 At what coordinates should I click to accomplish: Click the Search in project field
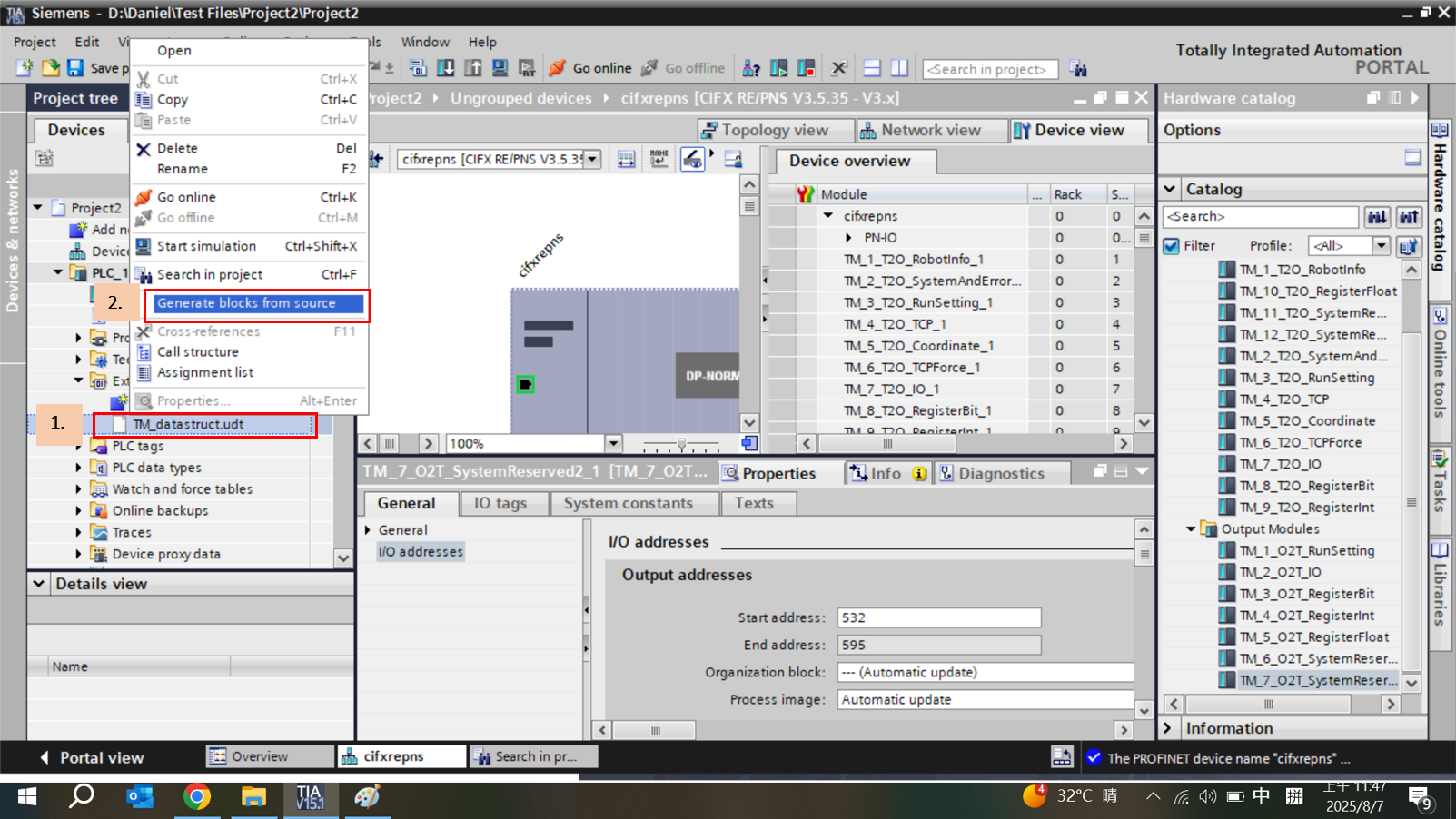(x=990, y=69)
